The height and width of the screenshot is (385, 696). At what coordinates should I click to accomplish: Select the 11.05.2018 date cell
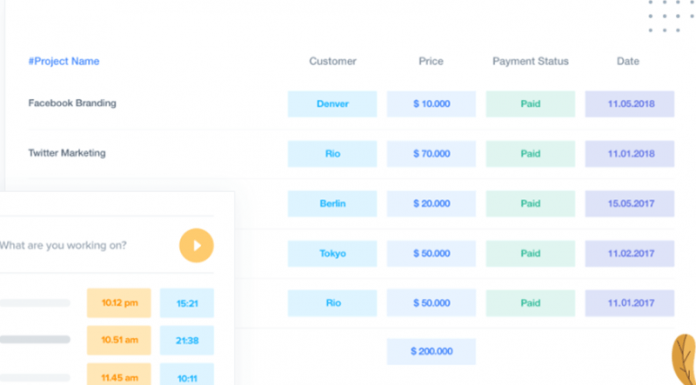pos(630,104)
